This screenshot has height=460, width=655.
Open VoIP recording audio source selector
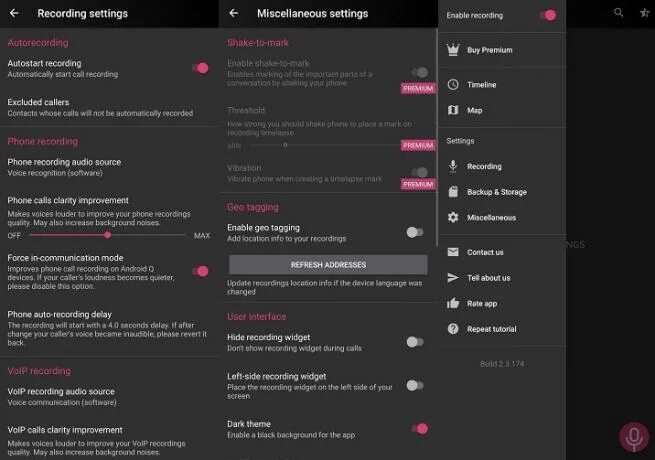tap(61, 396)
